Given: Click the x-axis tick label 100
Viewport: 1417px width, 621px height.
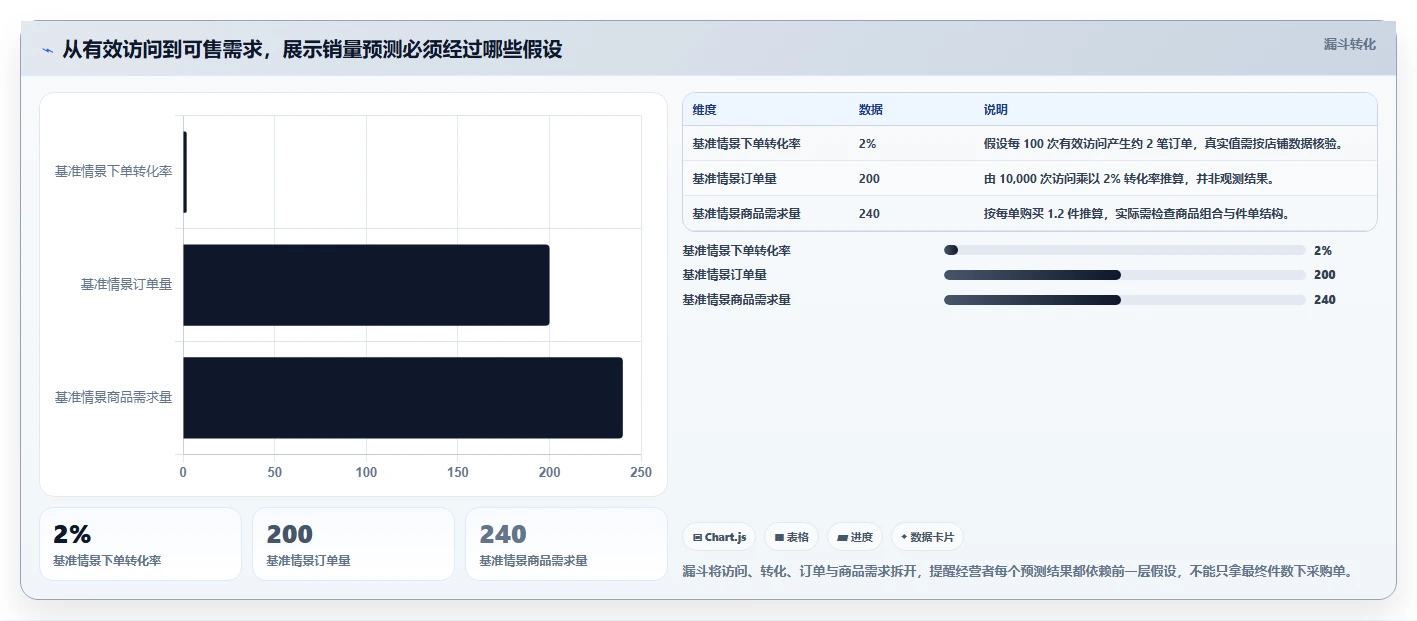Looking at the screenshot, I should 366,472.
